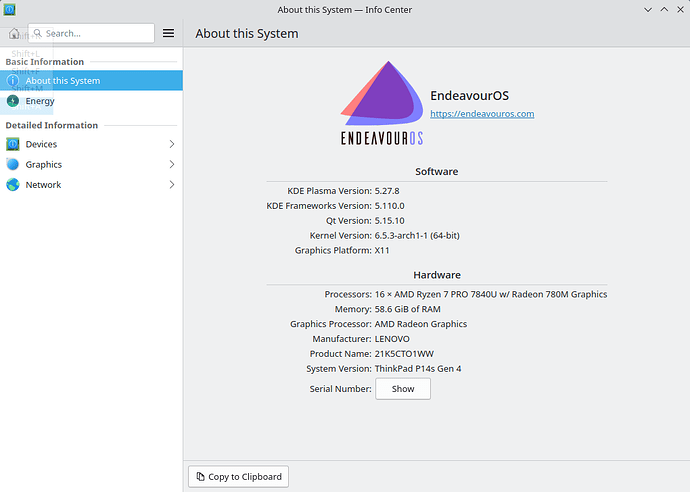Click the Hardware section heading
Viewport: 690px width, 492px height.
(x=437, y=275)
